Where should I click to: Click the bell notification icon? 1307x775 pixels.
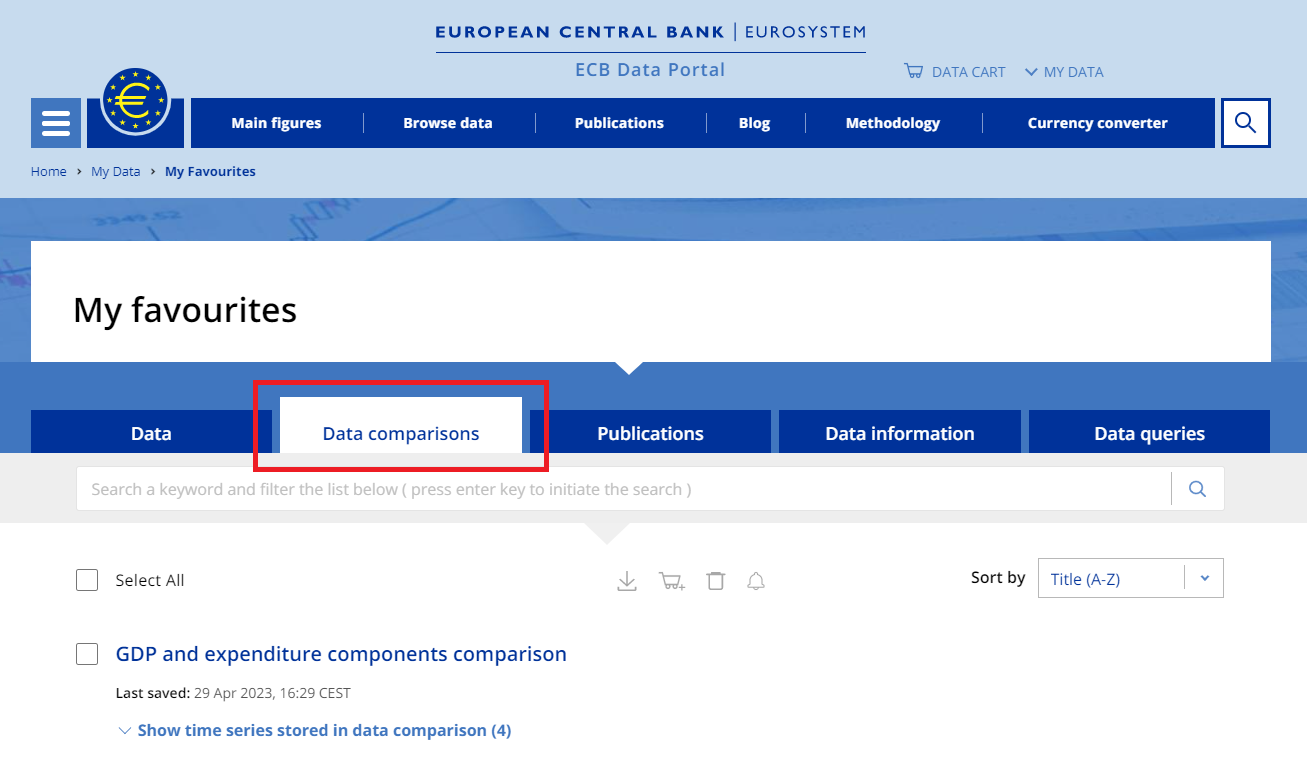point(756,581)
